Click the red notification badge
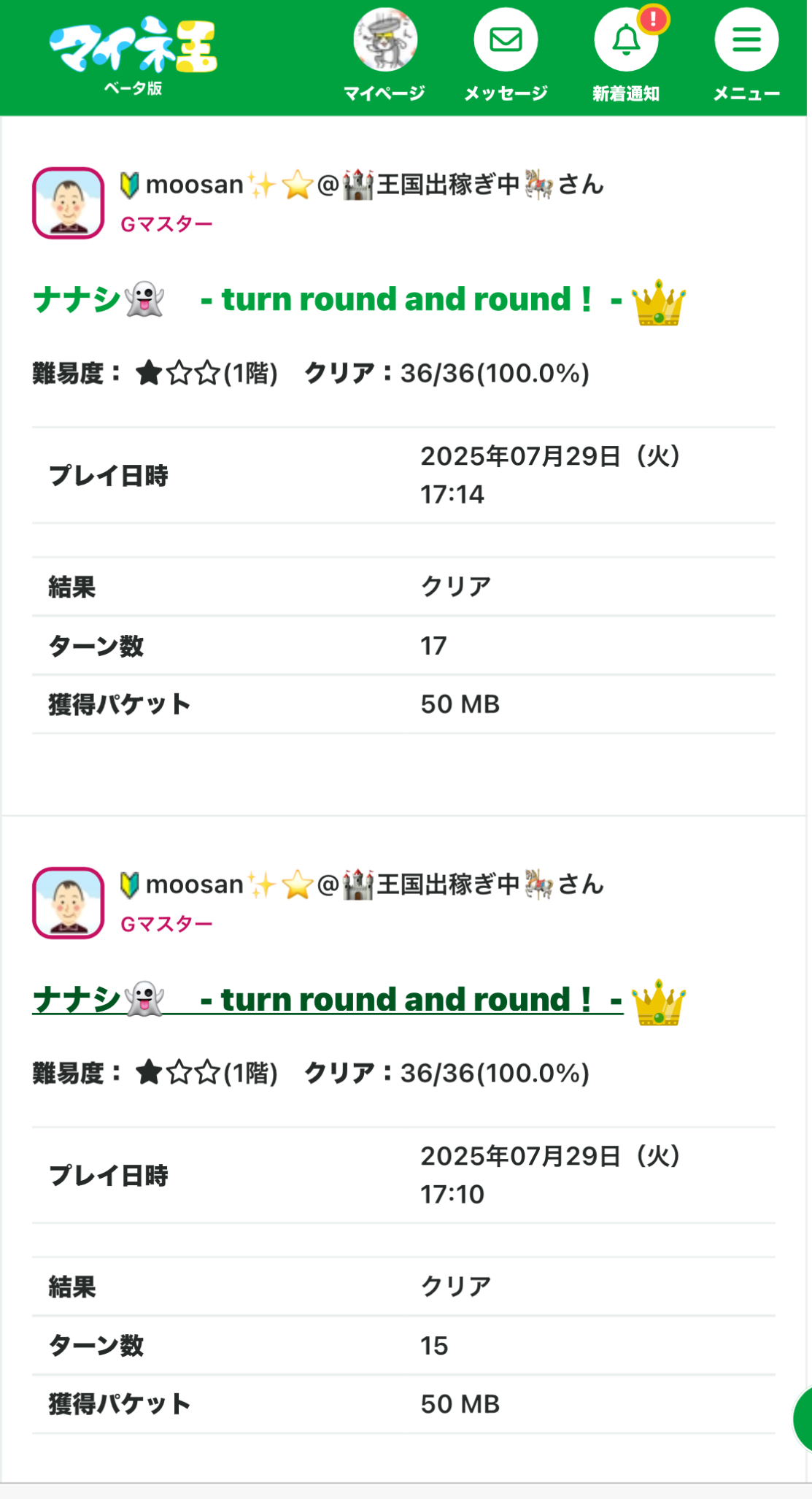812x1499 pixels. tap(654, 18)
